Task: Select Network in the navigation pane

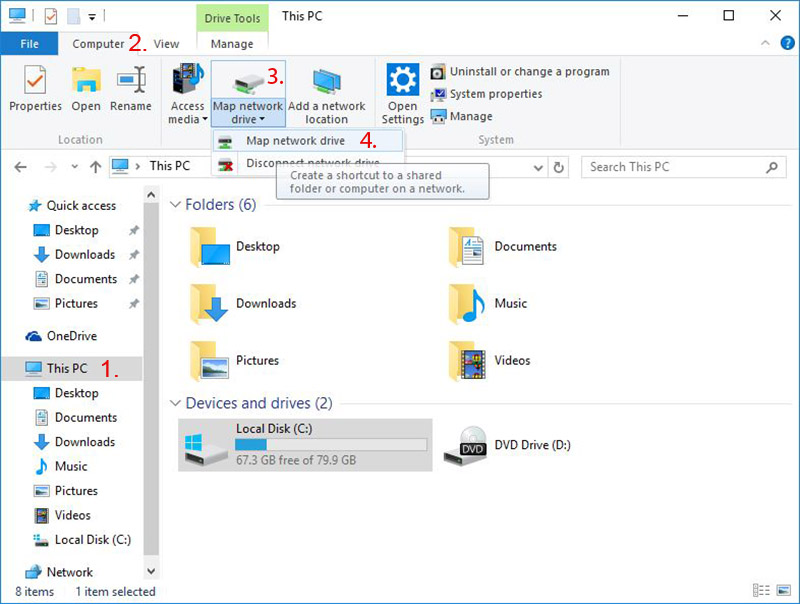Action: point(59,572)
